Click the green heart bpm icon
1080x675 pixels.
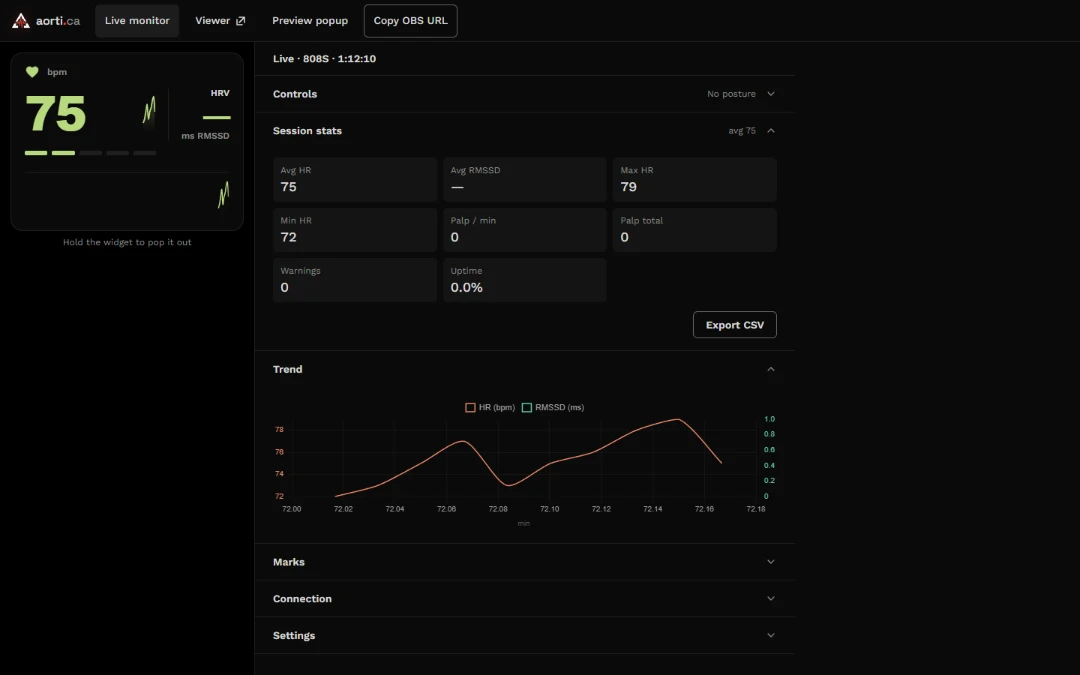point(32,72)
